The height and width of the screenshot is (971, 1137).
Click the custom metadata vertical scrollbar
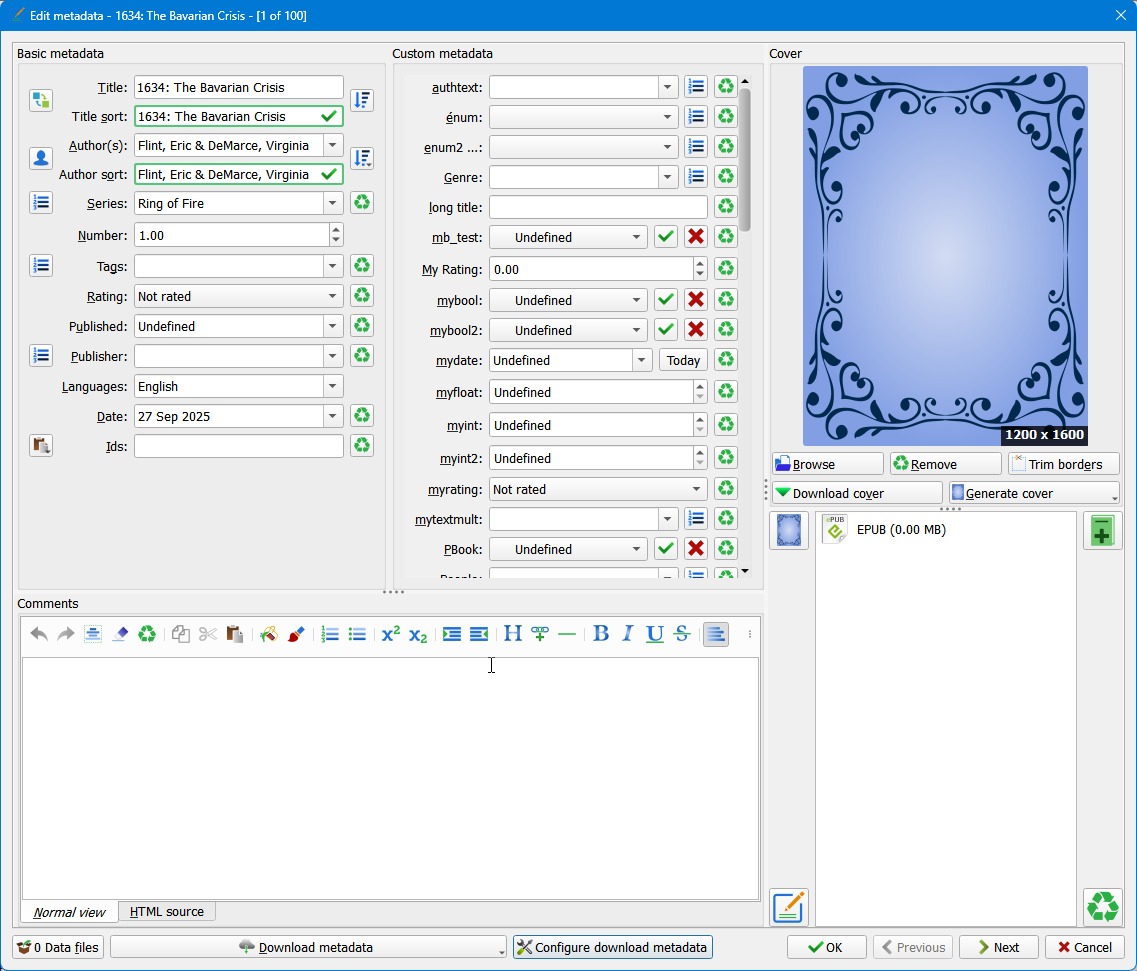[x=745, y=160]
